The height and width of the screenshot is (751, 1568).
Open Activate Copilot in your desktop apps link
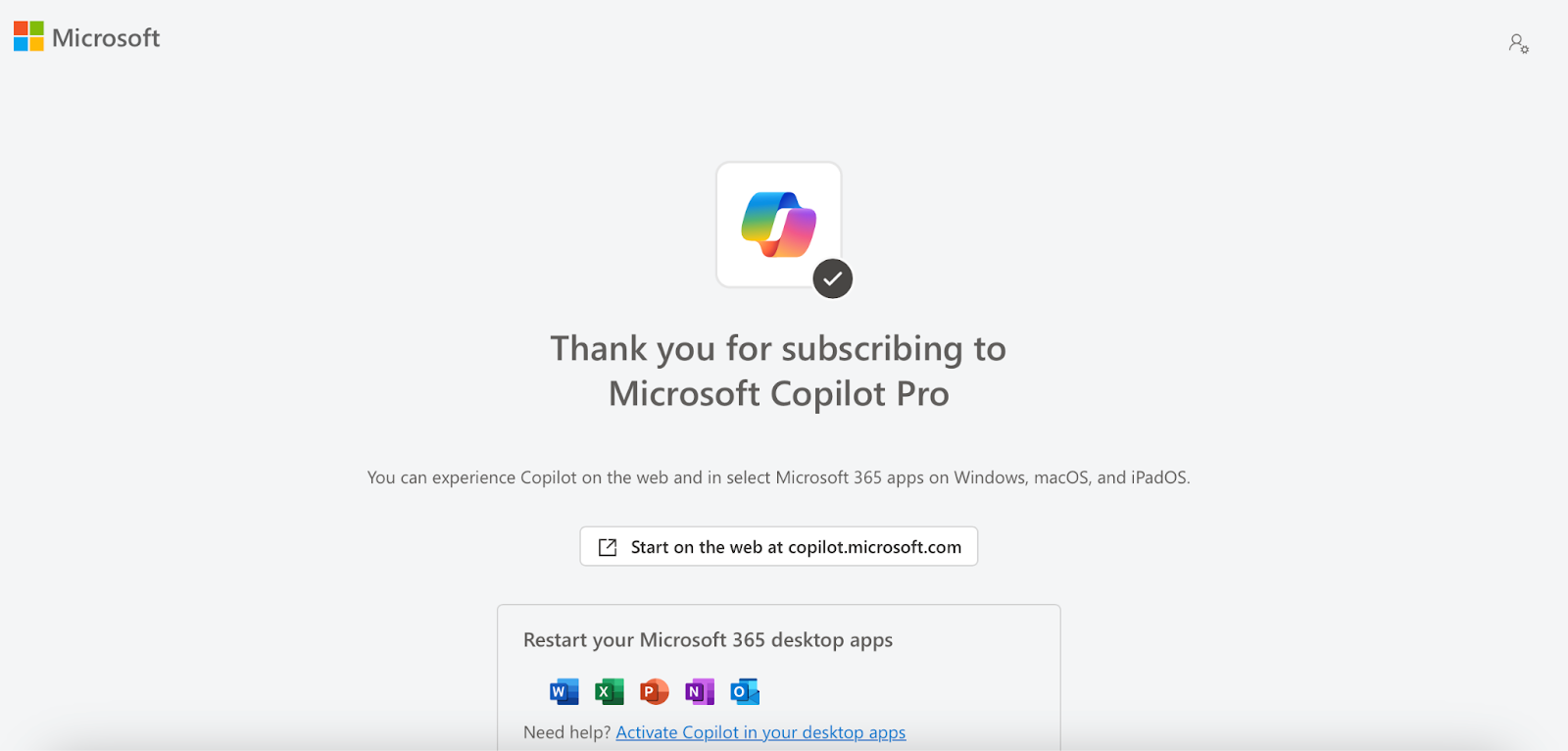pos(760,732)
